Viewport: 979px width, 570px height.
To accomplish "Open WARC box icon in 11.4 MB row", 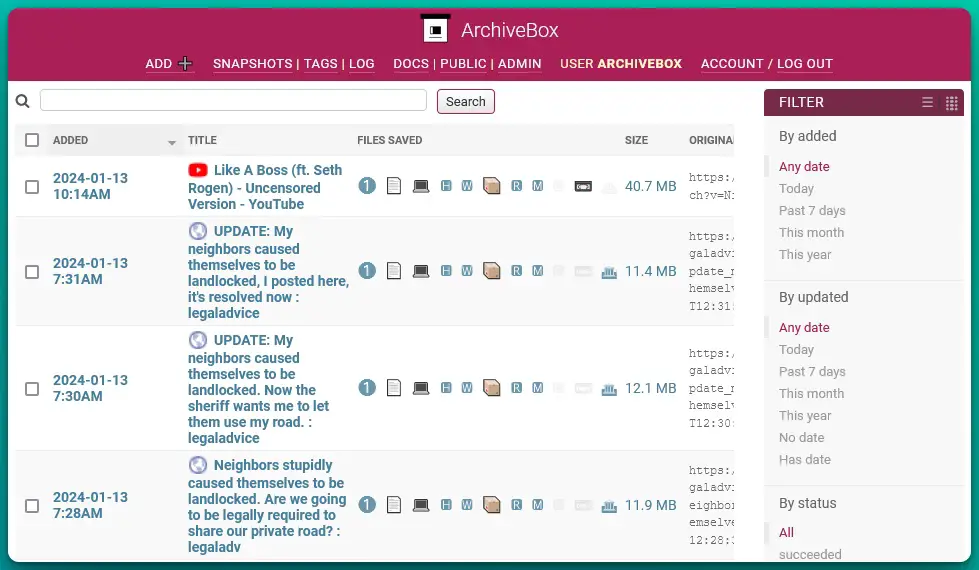I will 491,270.
